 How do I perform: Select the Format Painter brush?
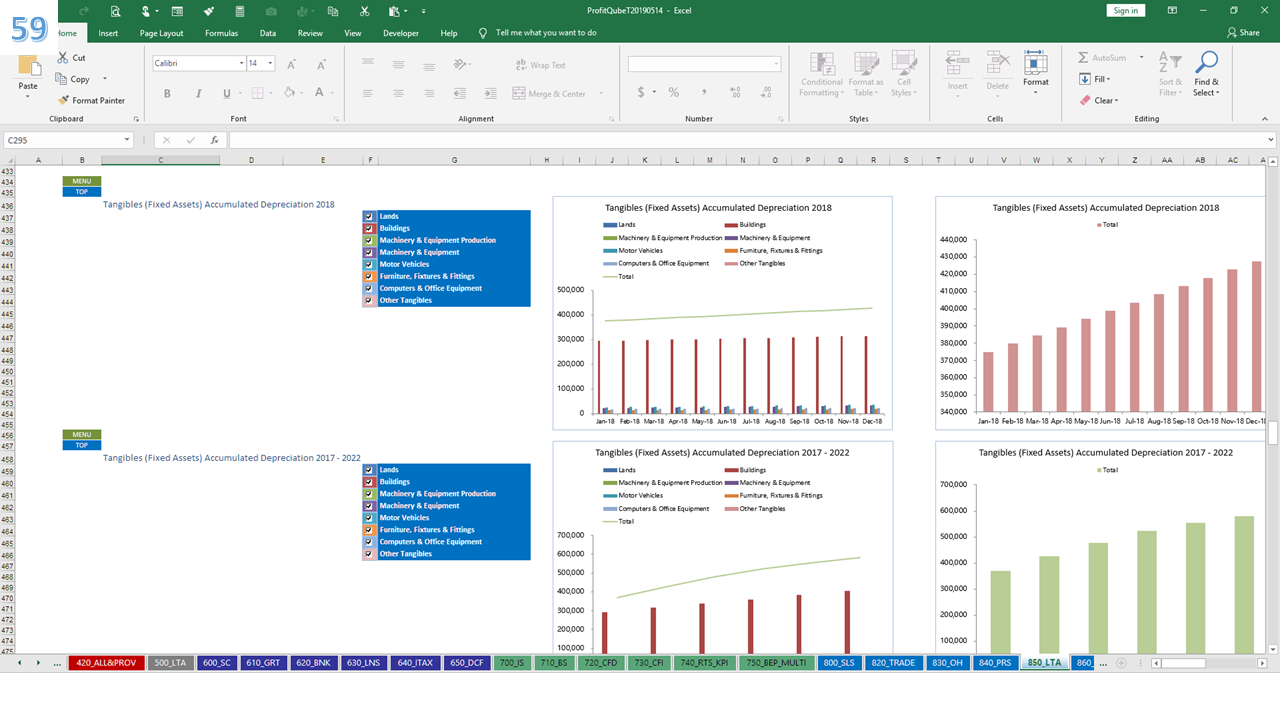coord(63,100)
